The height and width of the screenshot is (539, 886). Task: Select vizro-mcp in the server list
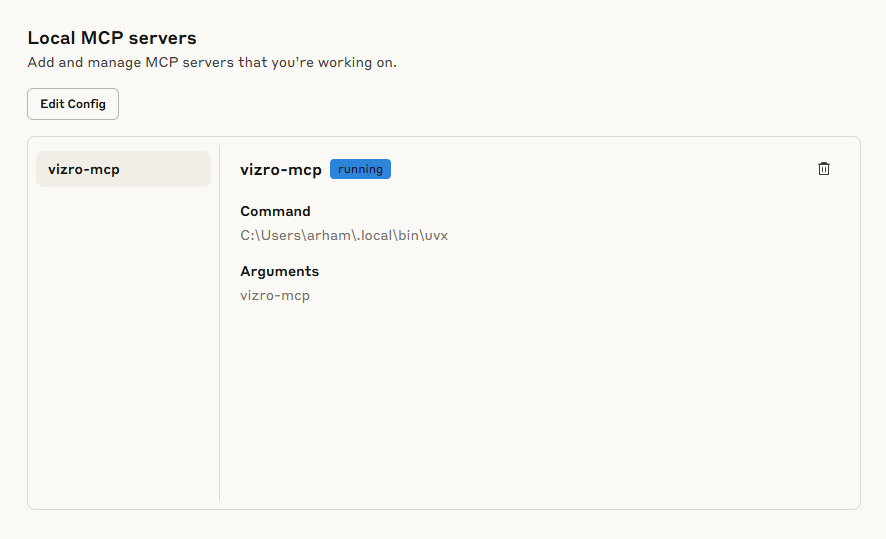(123, 169)
